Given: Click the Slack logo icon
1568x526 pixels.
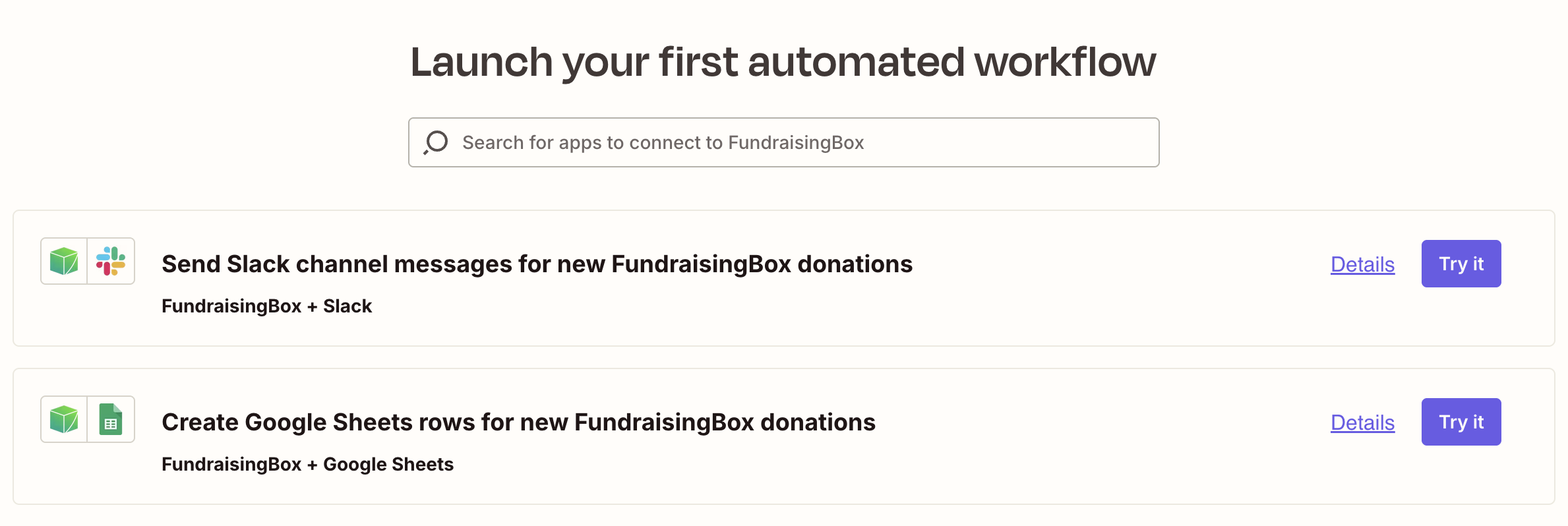Looking at the screenshot, I should (x=111, y=261).
